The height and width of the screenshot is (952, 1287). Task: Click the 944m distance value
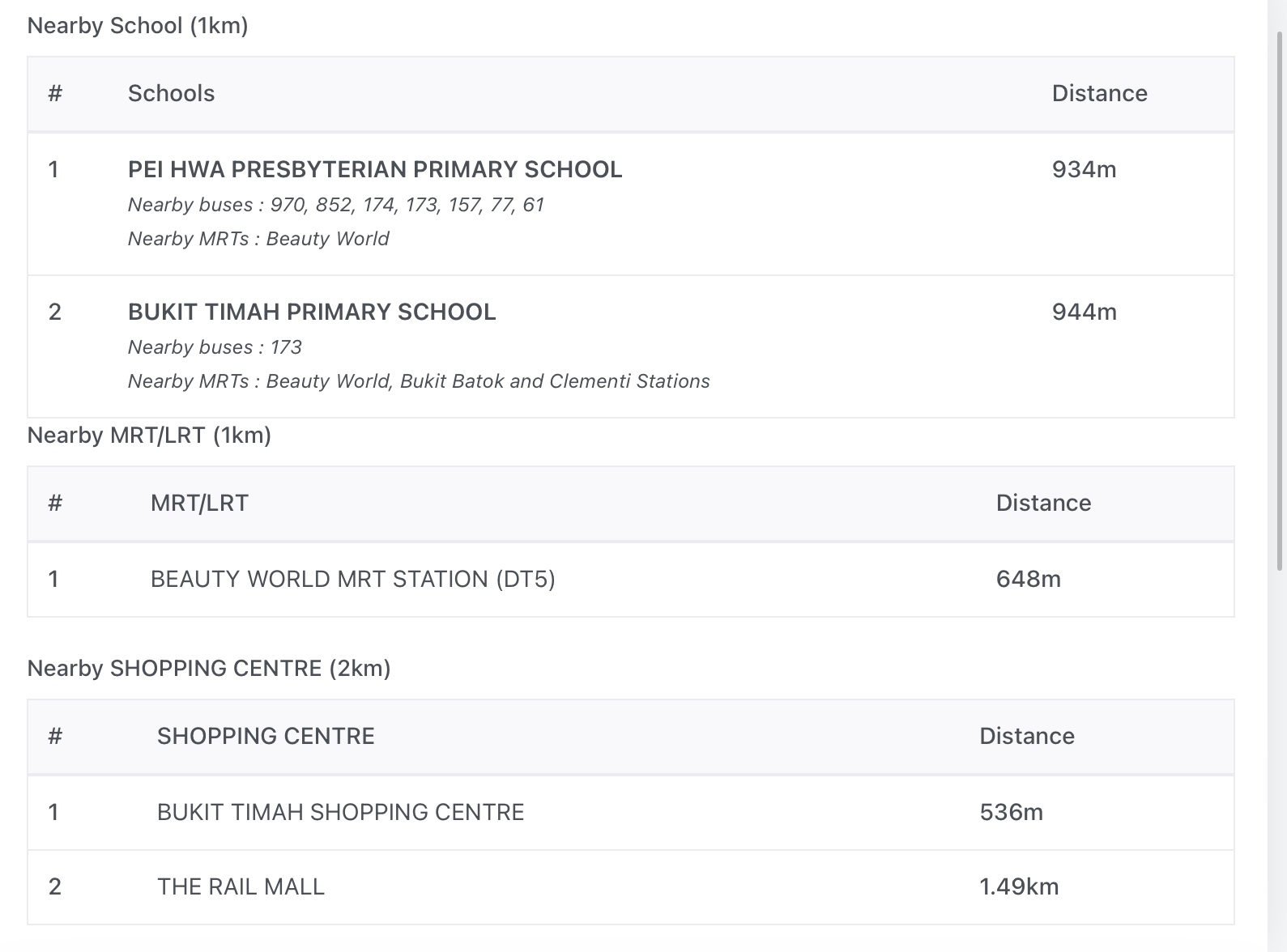click(1084, 312)
